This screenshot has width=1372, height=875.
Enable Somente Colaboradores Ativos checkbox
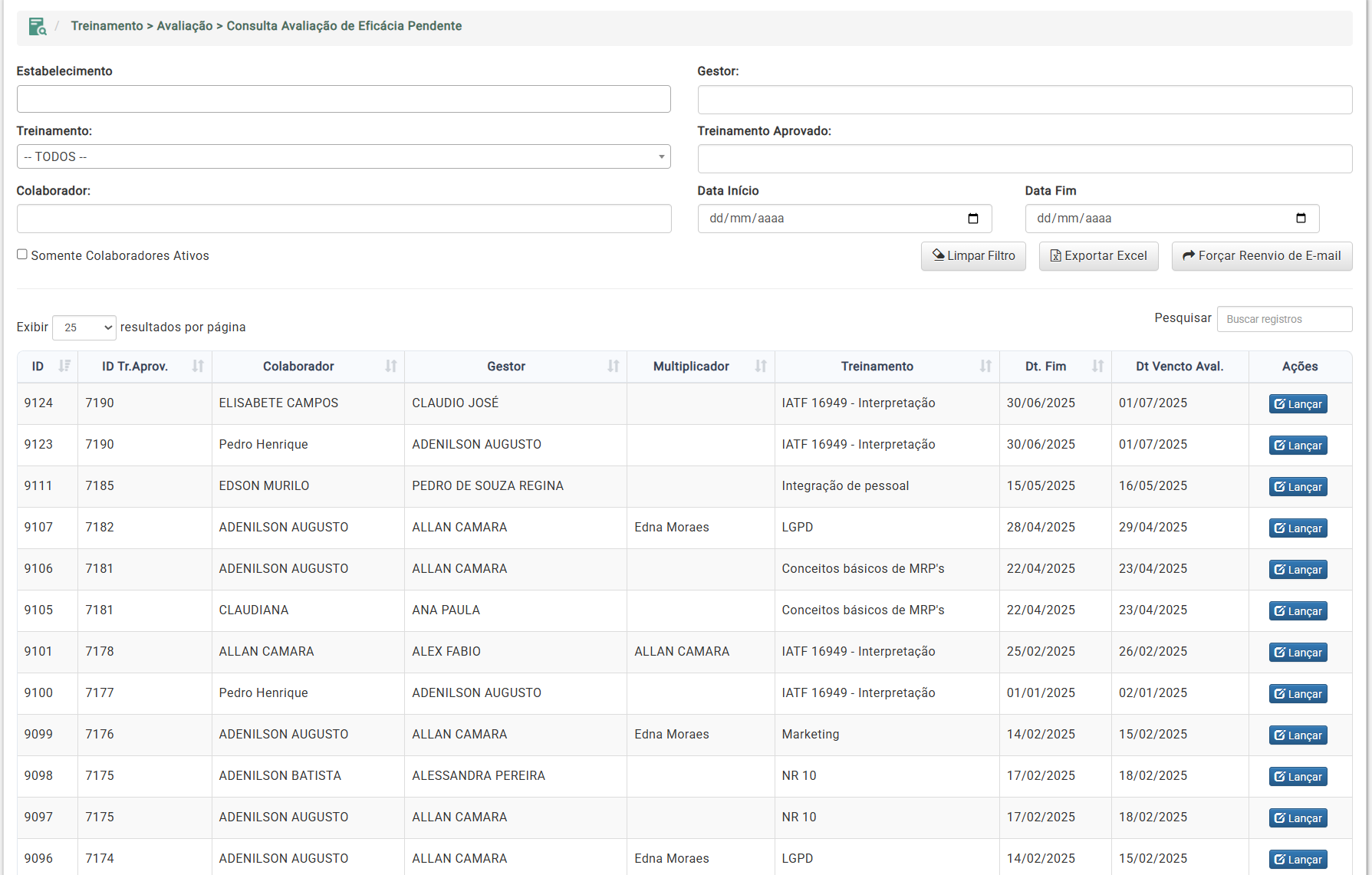click(x=22, y=255)
